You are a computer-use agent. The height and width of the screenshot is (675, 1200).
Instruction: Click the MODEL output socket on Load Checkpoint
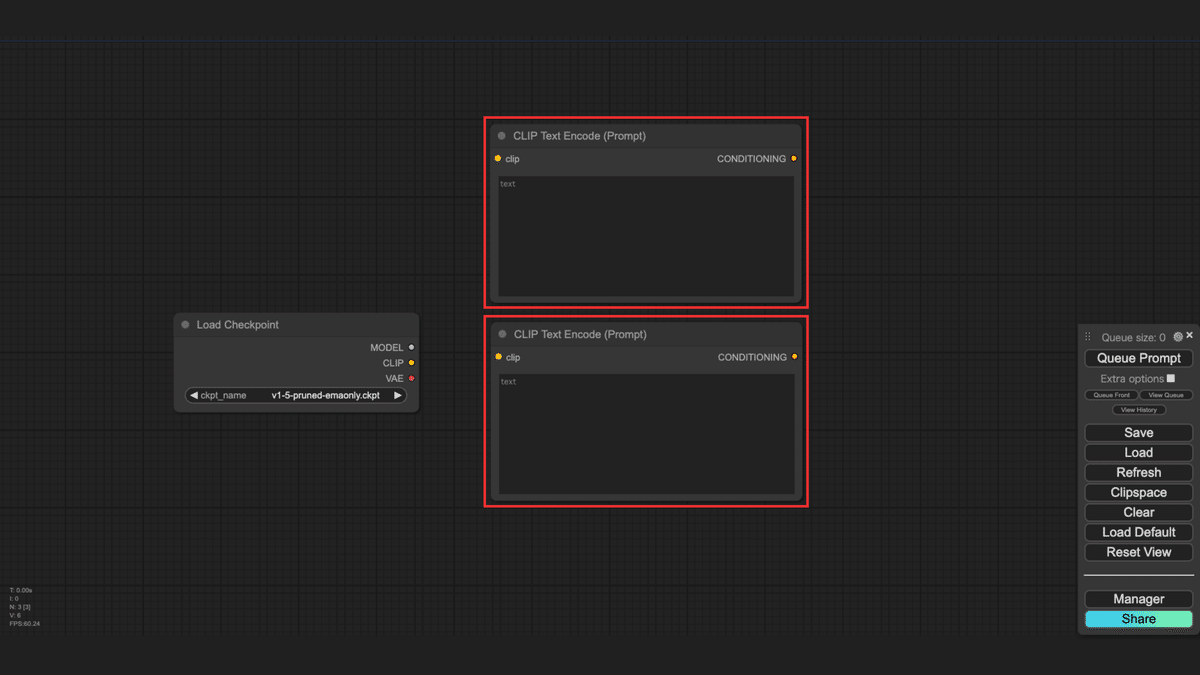coord(411,348)
